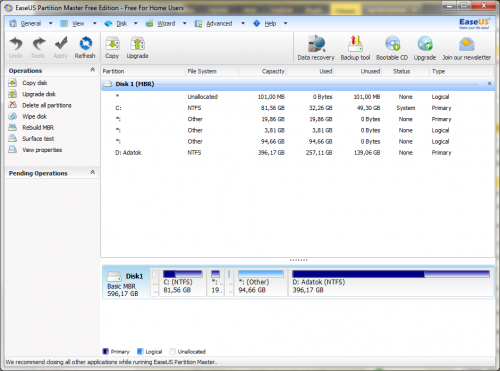The width and height of the screenshot is (500, 371).
Task: Click the Unallocated legend color swatch
Action: tap(172, 351)
